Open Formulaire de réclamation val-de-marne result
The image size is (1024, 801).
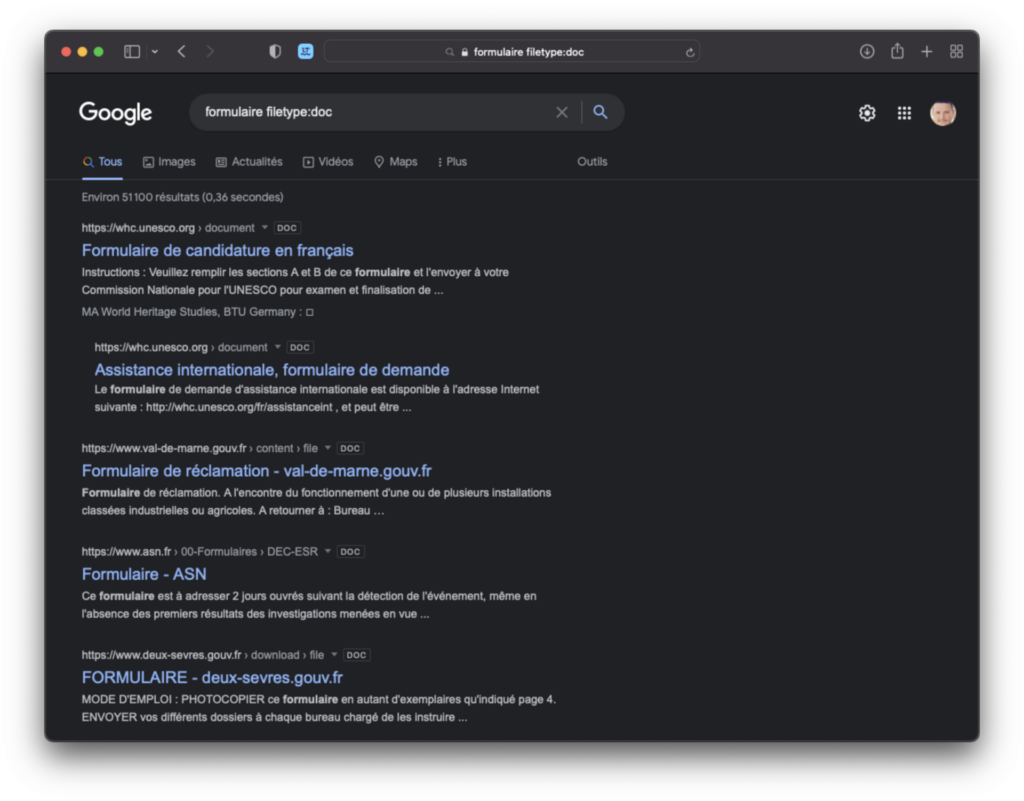coord(257,471)
